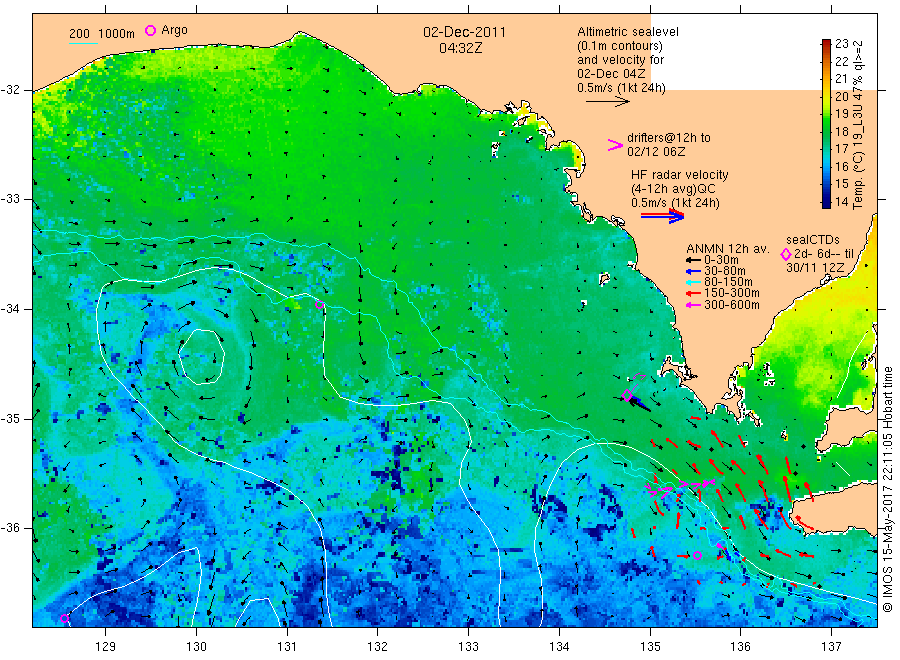Click the seal CTD diamond marker on the map
Image resolution: width=900 pixels, height=660 pixels.
pyautogui.click(x=627, y=395)
